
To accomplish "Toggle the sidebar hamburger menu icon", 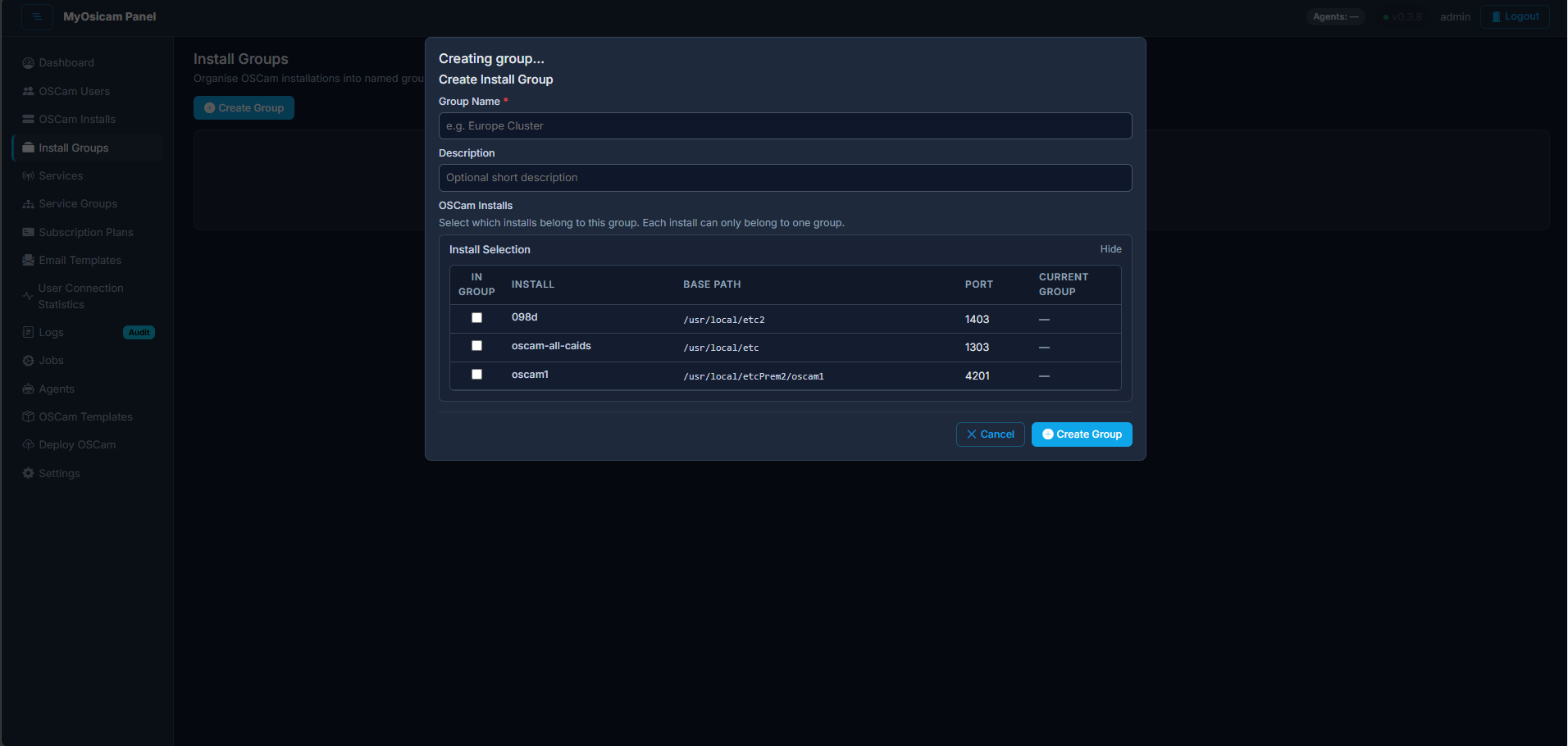I will (37, 16).
